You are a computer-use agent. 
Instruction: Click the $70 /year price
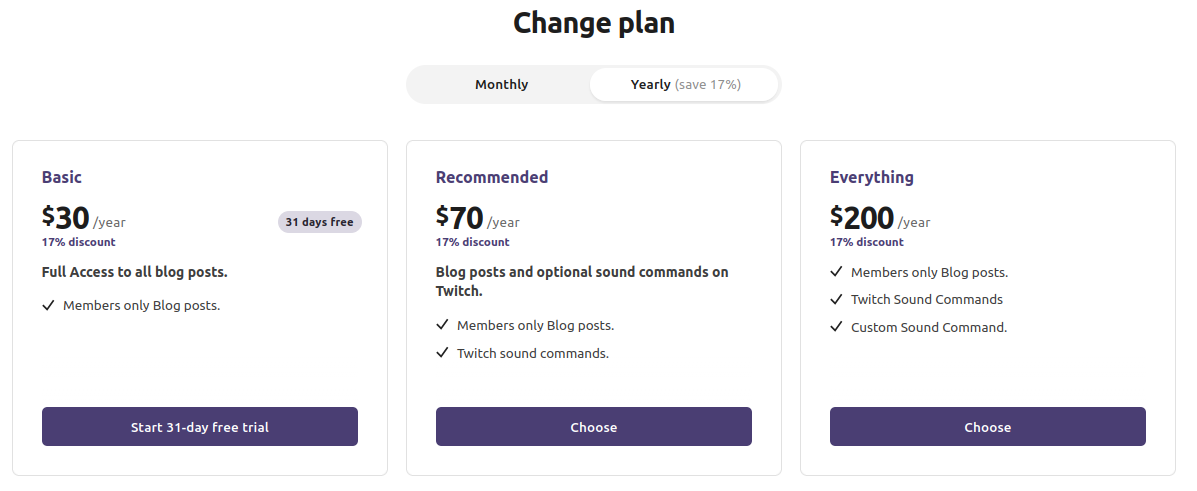477,218
